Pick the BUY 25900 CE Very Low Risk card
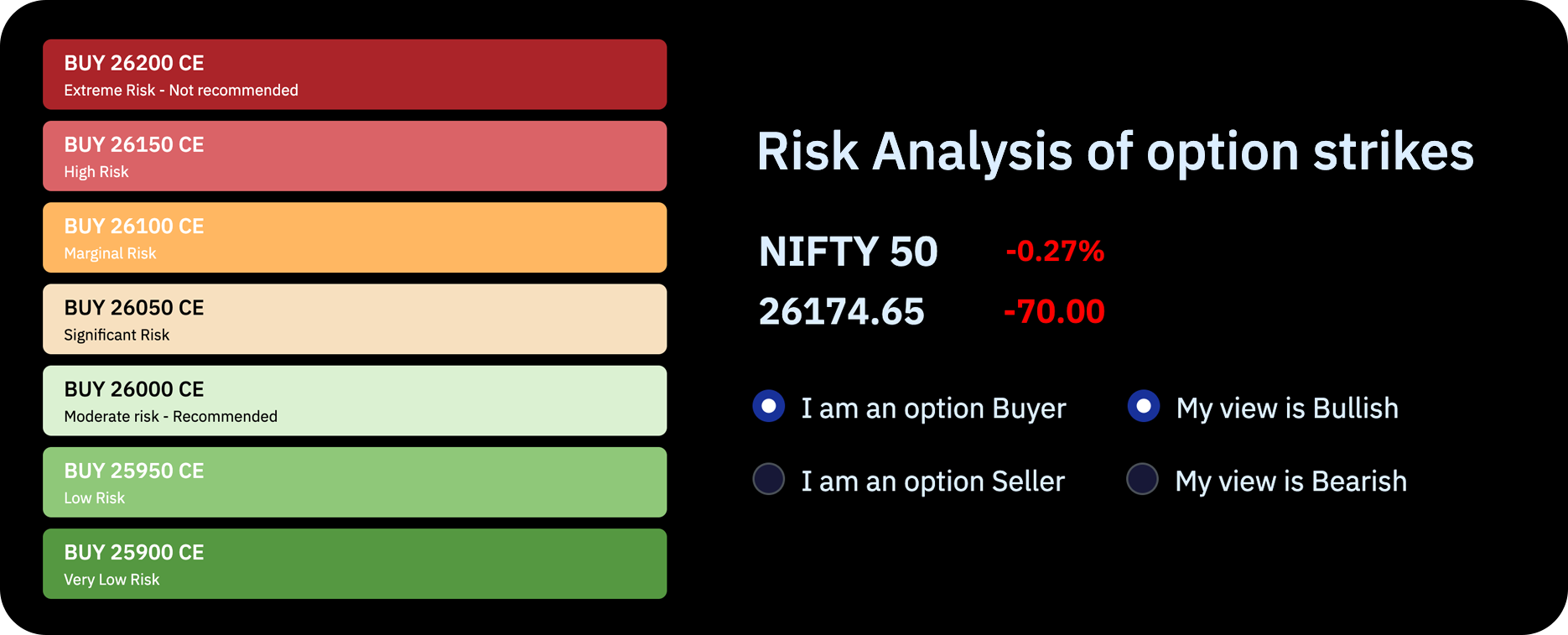Image resolution: width=1568 pixels, height=635 pixels. pos(355,563)
